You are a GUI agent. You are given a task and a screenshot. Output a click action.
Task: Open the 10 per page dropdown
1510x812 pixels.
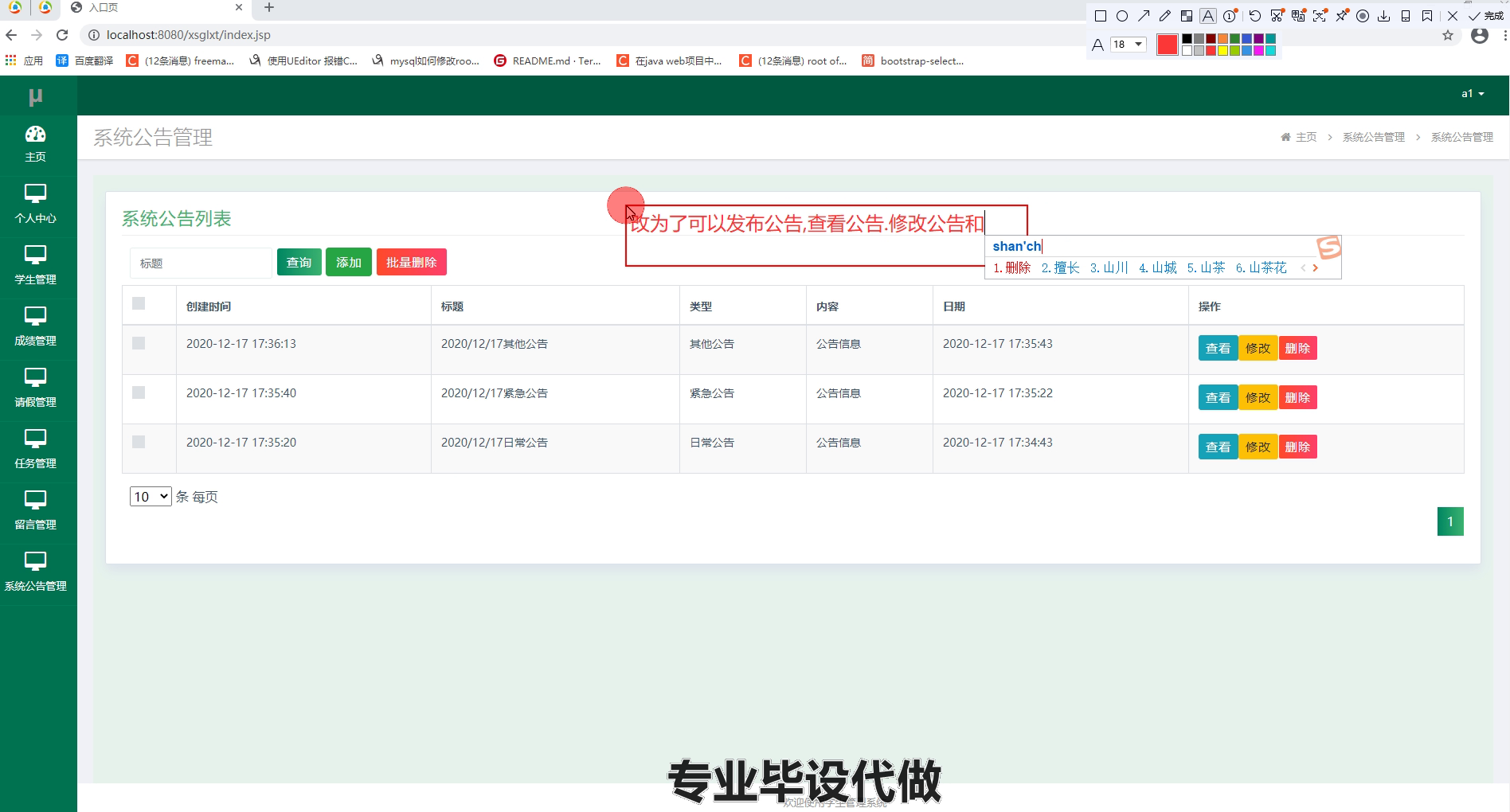[x=151, y=497]
